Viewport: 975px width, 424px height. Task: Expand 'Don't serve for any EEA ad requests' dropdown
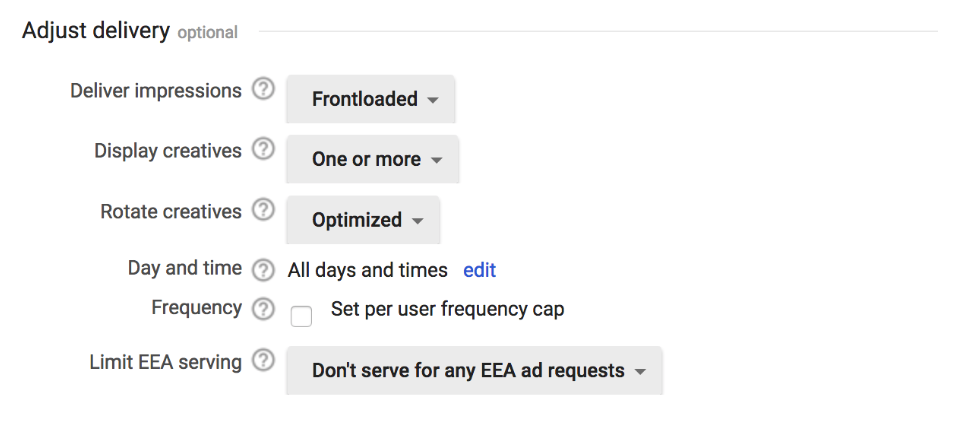coord(474,371)
